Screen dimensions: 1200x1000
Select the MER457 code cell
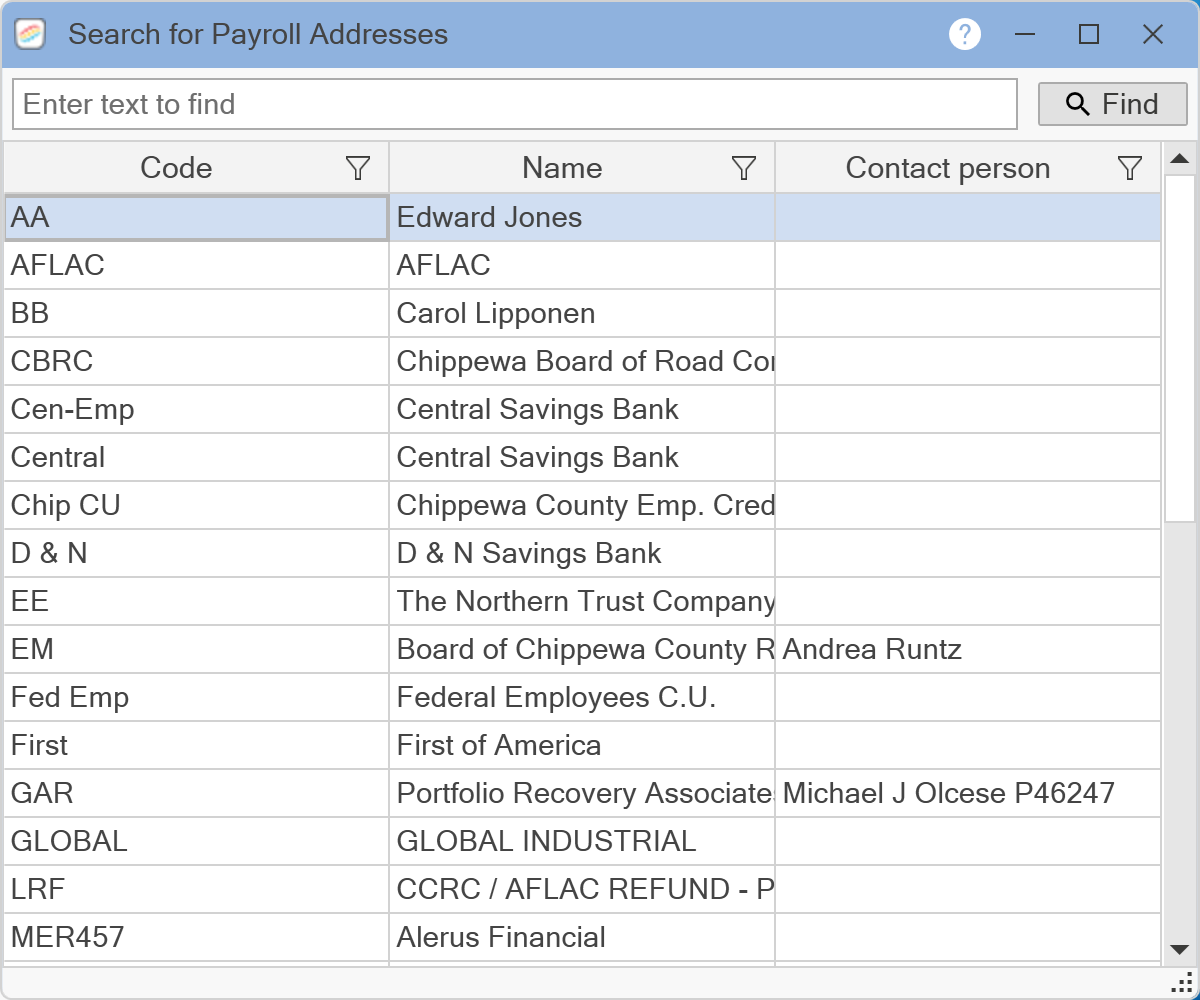pos(196,938)
